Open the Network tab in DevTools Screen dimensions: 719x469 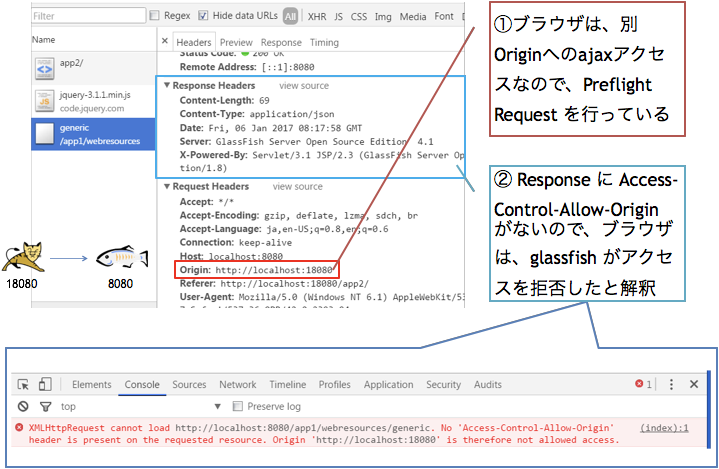pyautogui.click(x=237, y=384)
